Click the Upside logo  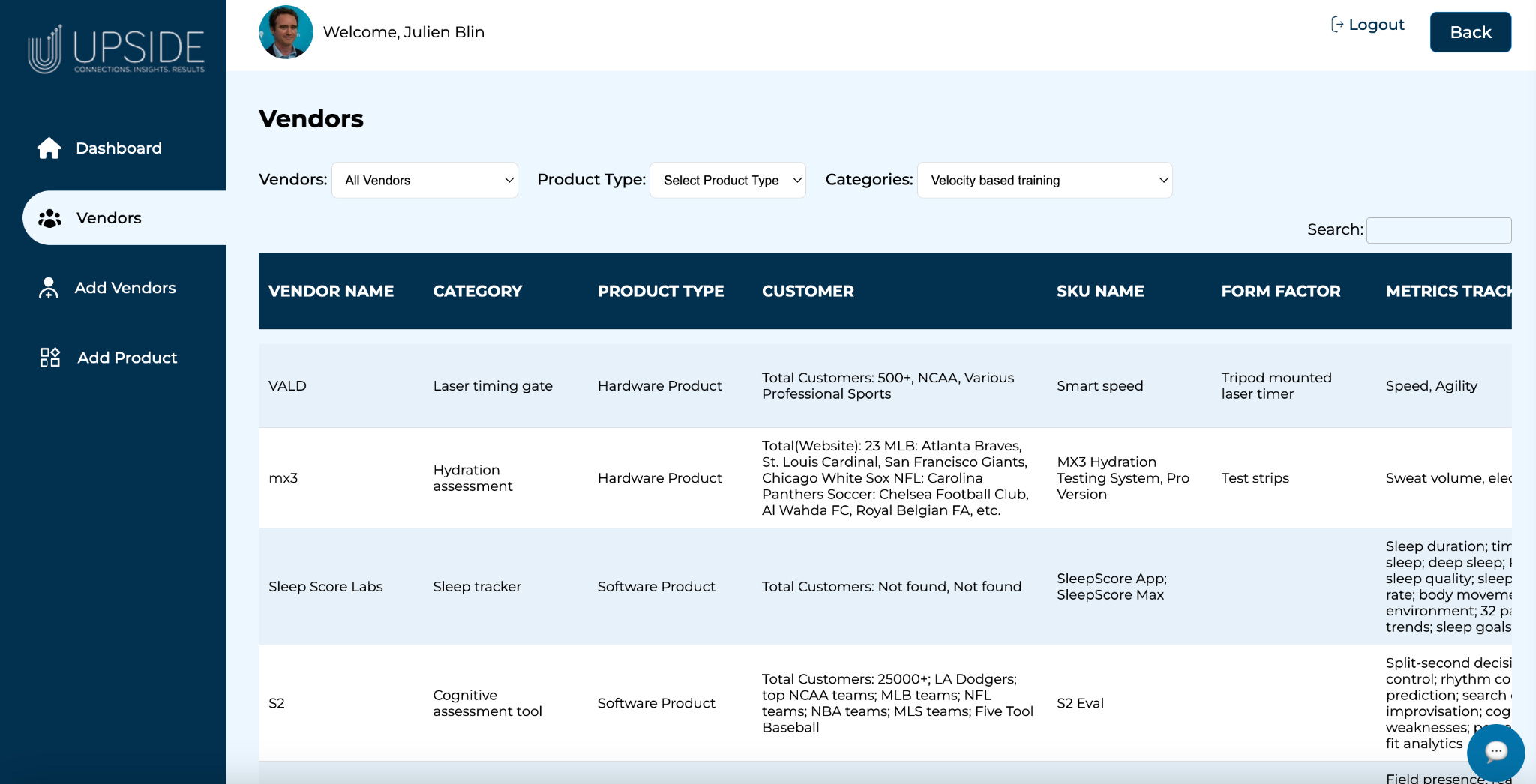(116, 49)
